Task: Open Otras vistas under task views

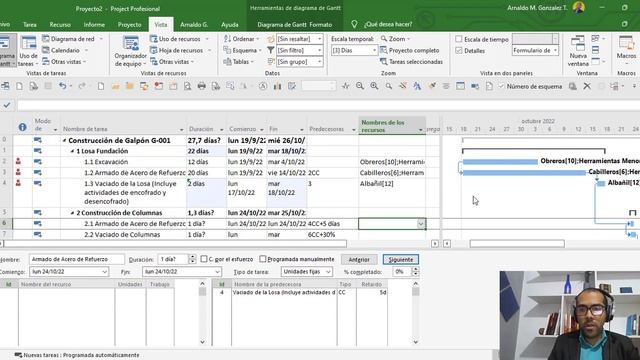Action: pos(65,62)
